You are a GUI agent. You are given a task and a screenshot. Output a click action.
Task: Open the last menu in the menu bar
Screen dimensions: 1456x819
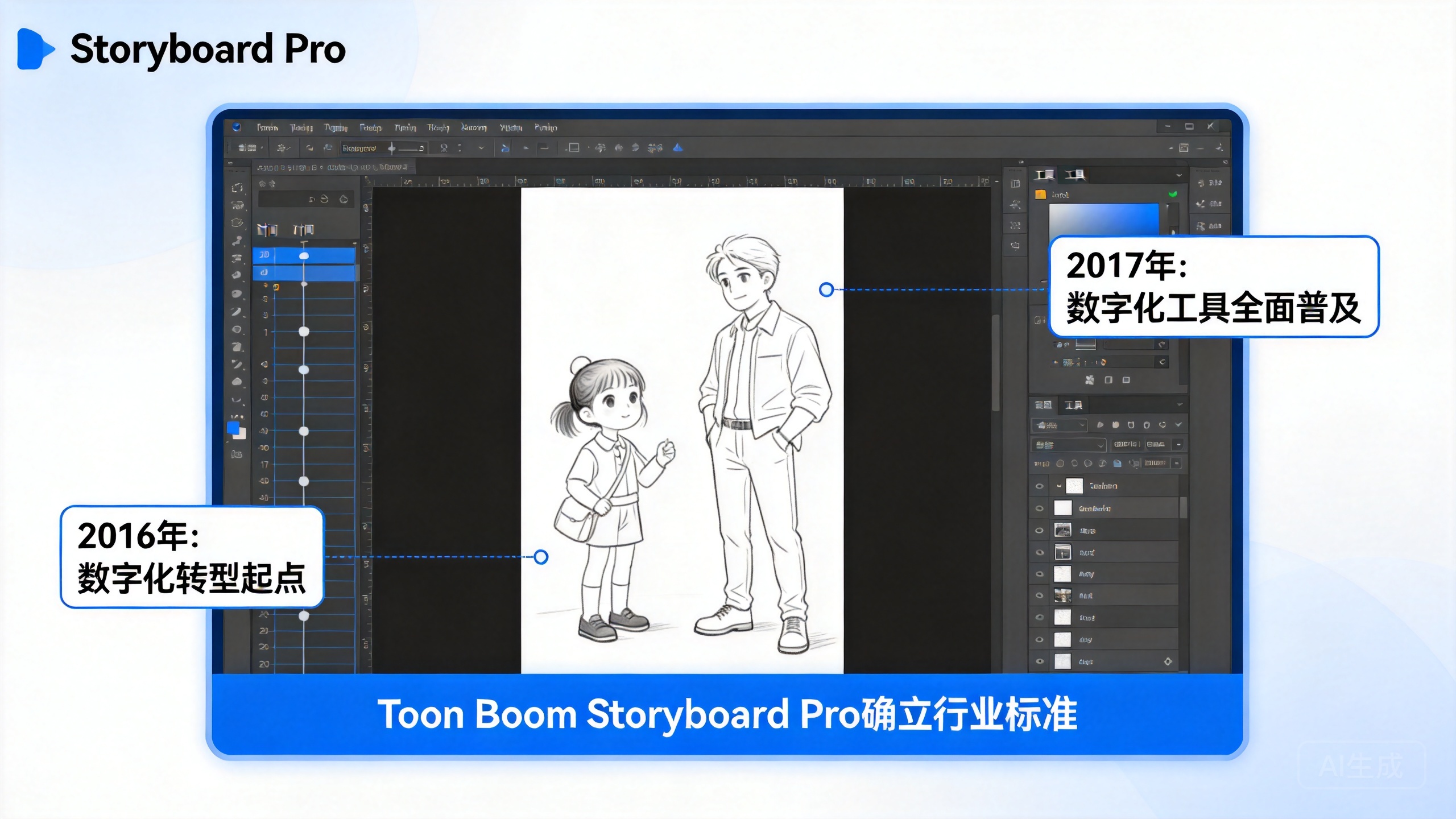click(546, 127)
